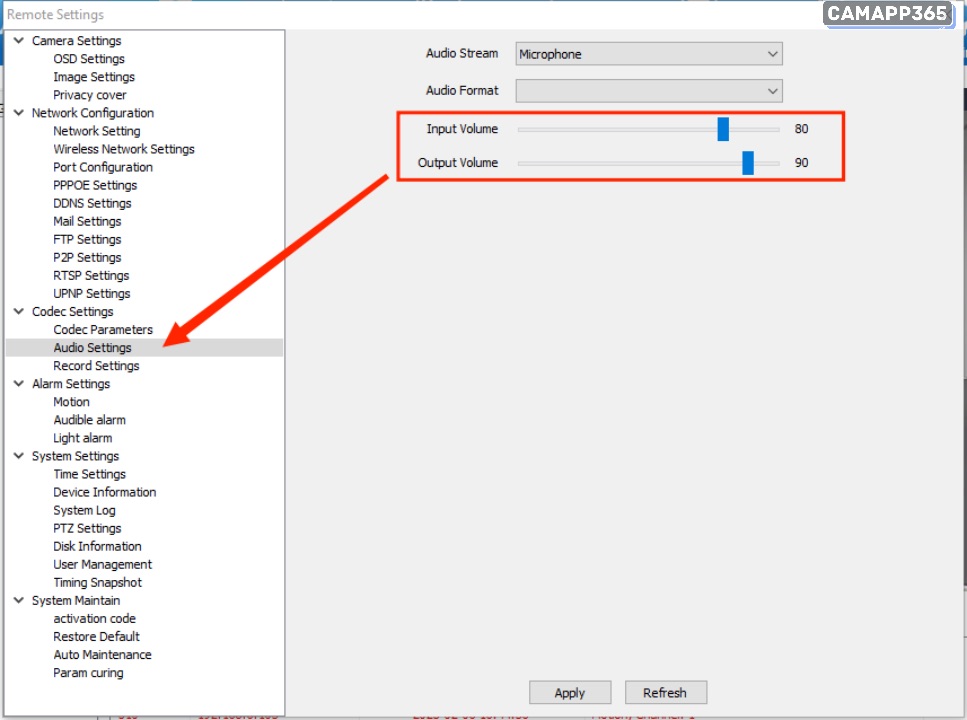The height and width of the screenshot is (720, 967).
Task: Click the Input Volume slider handle
Action: point(723,129)
